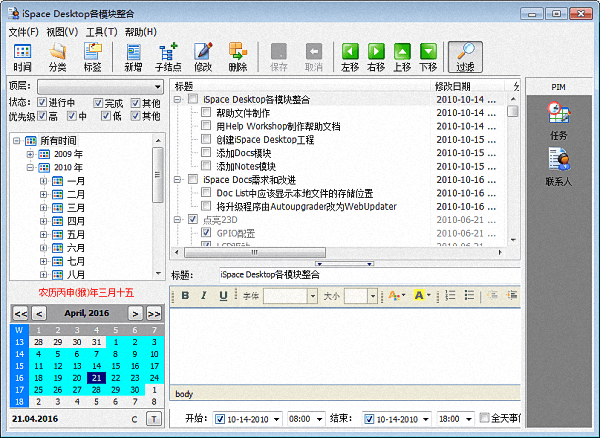Screen dimensions: 600x438
Task: Collapse the iSpace Docs需求和改进 task group
Action: [x=177, y=179]
